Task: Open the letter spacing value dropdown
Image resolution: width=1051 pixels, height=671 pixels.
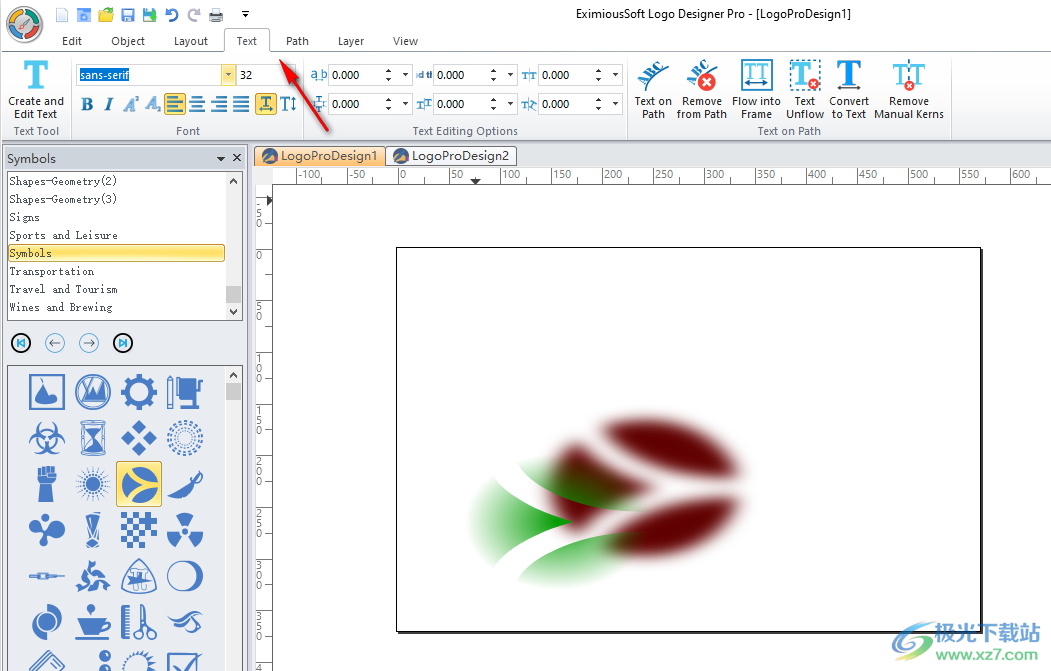Action: [404, 74]
